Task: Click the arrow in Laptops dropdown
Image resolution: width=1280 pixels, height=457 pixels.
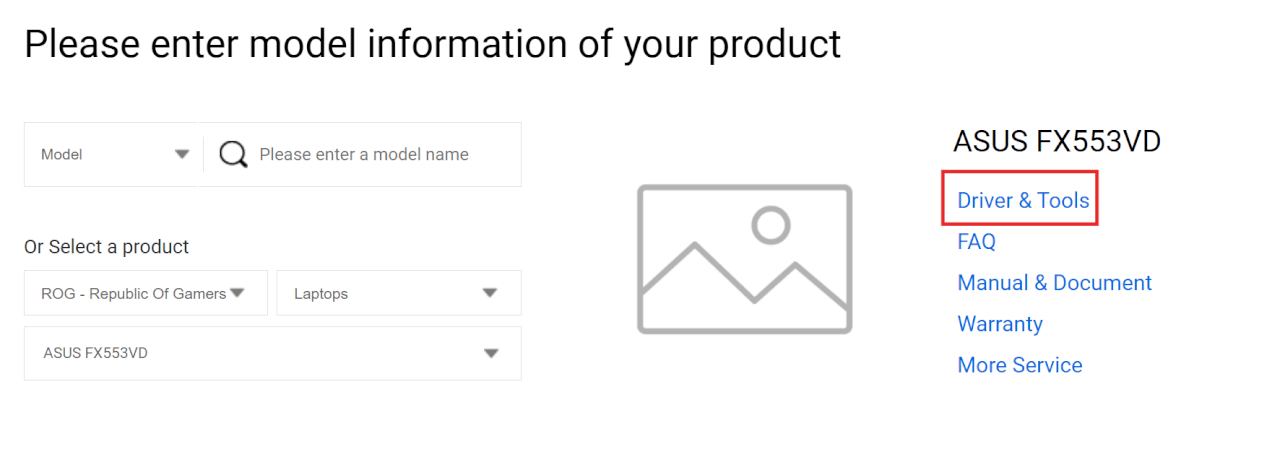Action: click(x=490, y=293)
